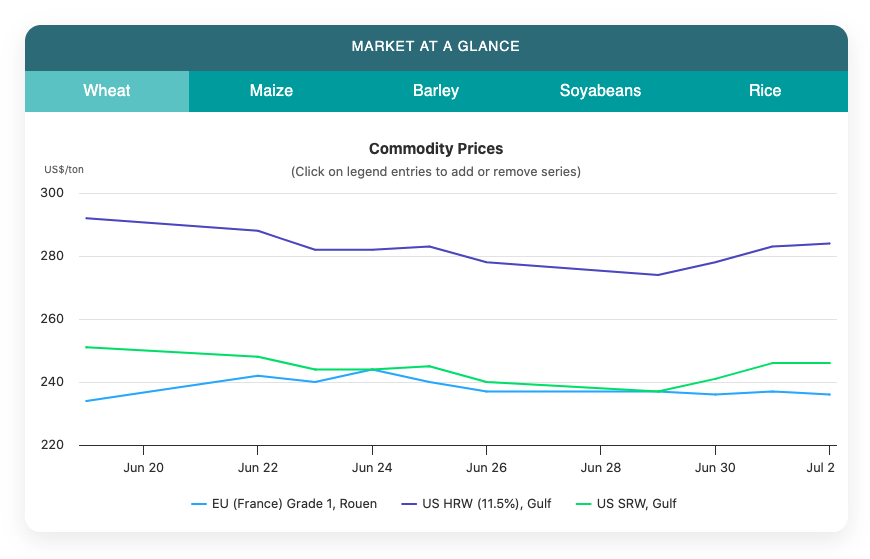
Task: Select the Wheat tab
Action: click(107, 90)
